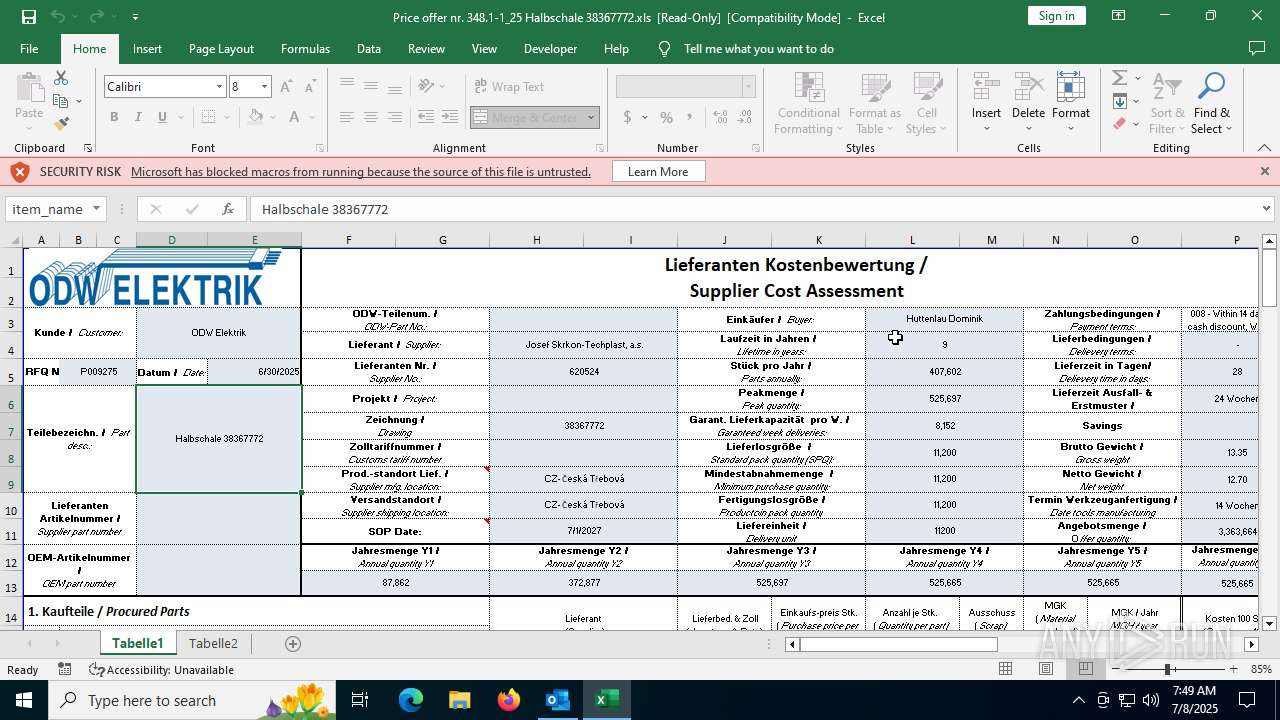Decrease indent in the Alignment group
The image size is (1280, 720).
426,117
